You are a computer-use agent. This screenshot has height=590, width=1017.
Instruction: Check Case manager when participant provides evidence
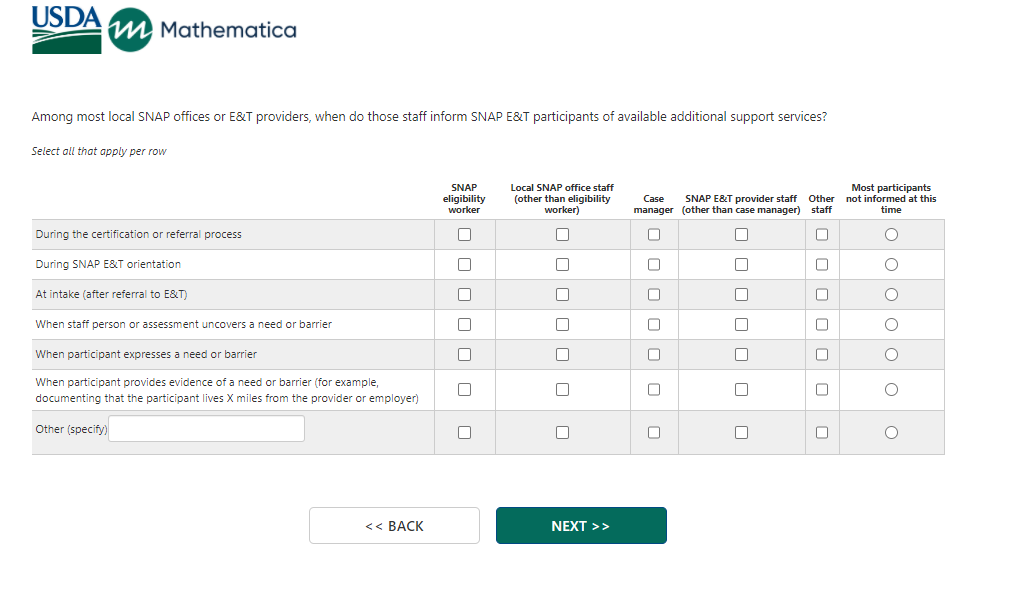coord(654,390)
